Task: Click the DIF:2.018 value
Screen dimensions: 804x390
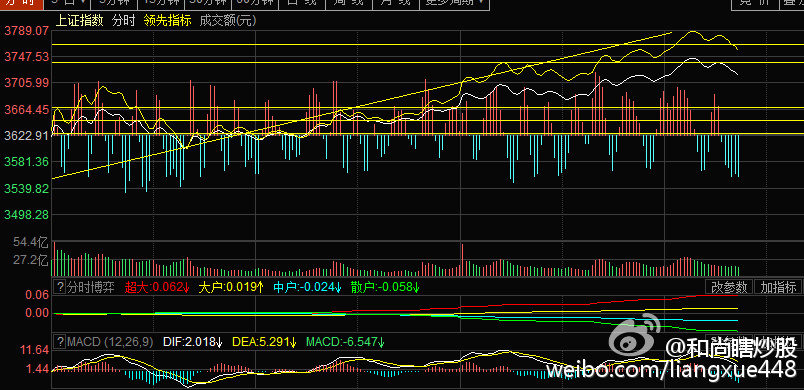Action: tap(192, 341)
